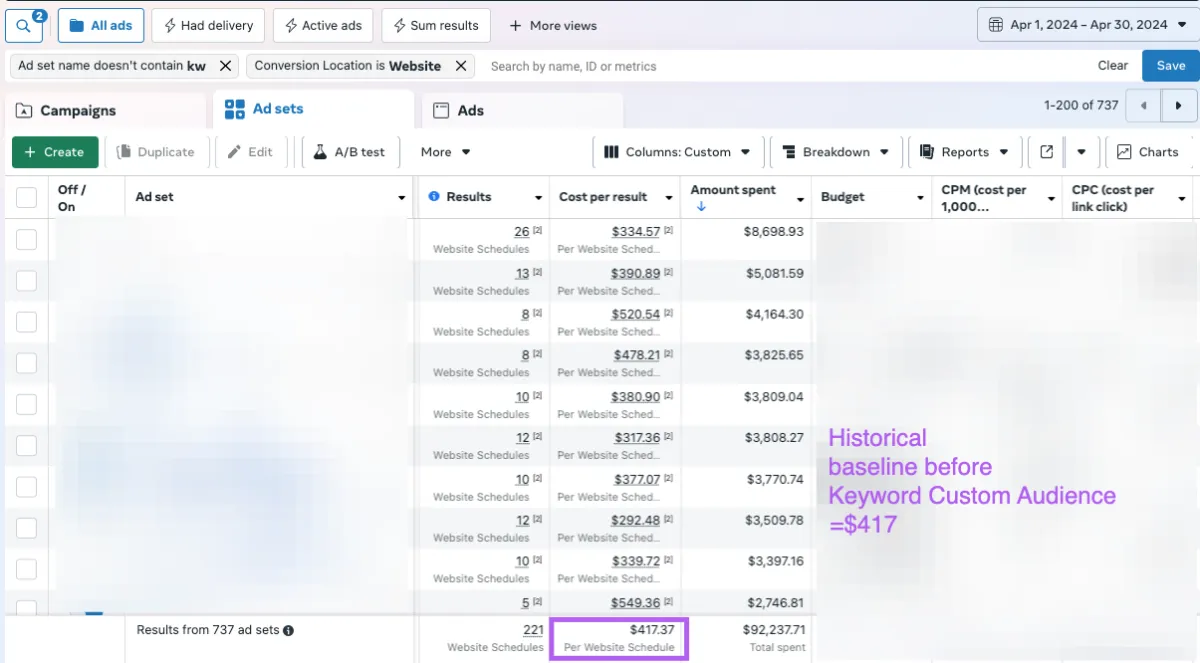The width and height of the screenshot is (1200, 663).
Task: Check the box for the $3,809.04 row
Action: 26,404
